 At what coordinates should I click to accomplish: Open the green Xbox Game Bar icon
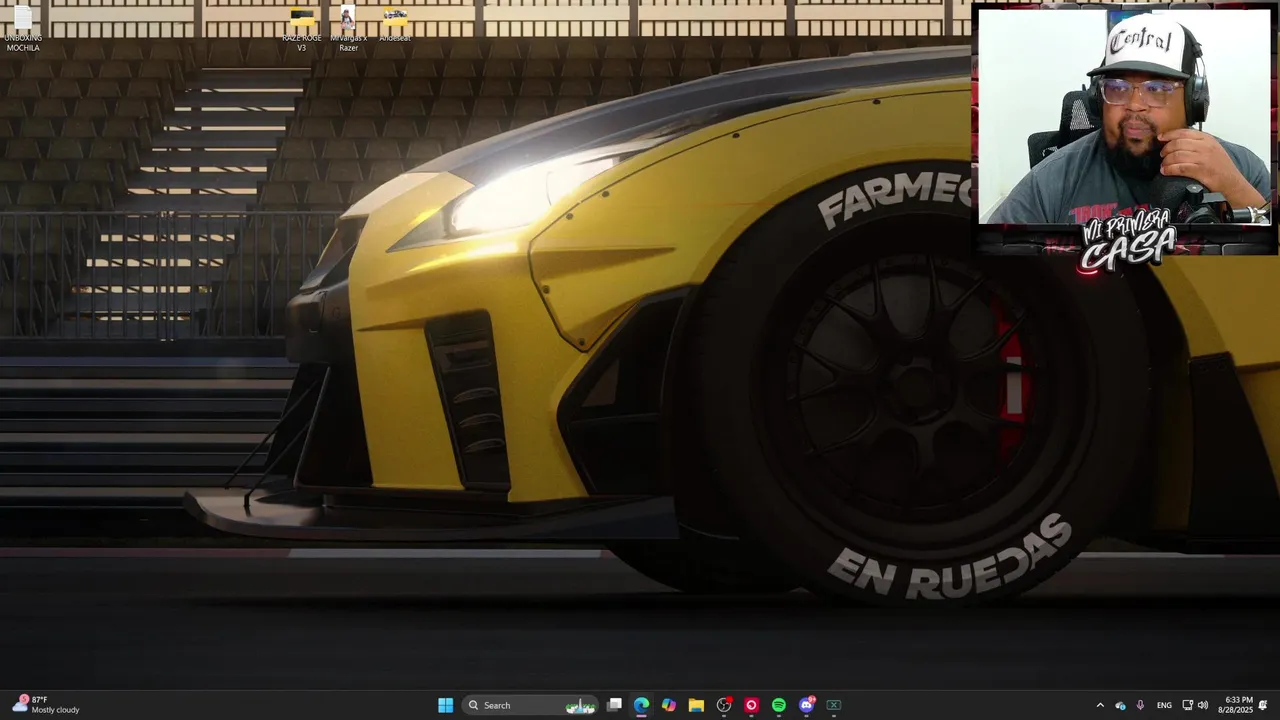pyautogui.click(x=833, y=705)
